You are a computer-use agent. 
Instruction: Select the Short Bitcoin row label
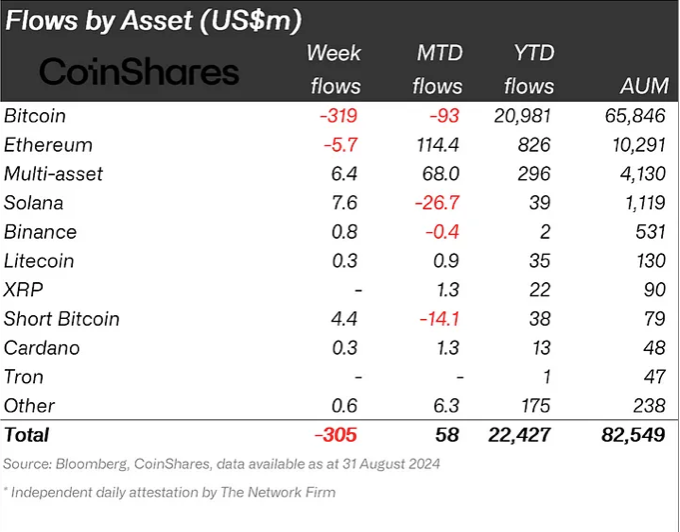click(x=62, y=319)
